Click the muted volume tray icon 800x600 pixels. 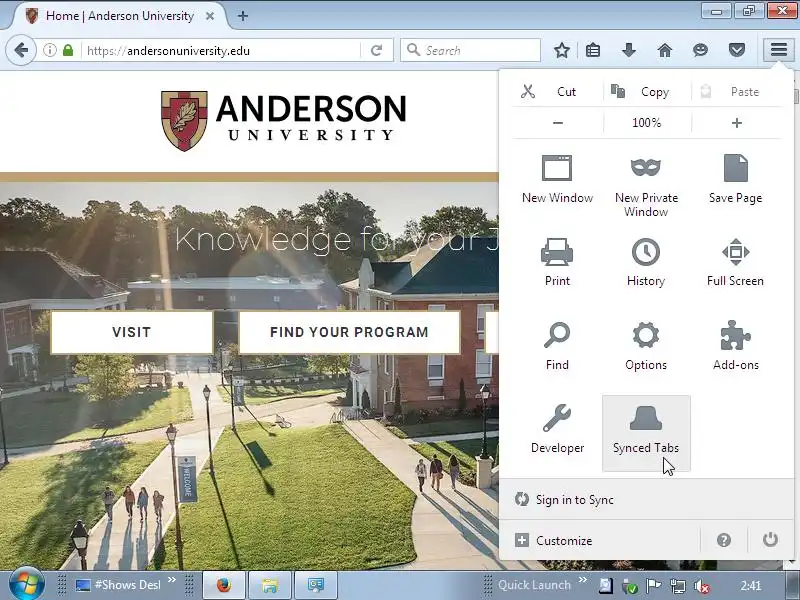coord(702,586)
